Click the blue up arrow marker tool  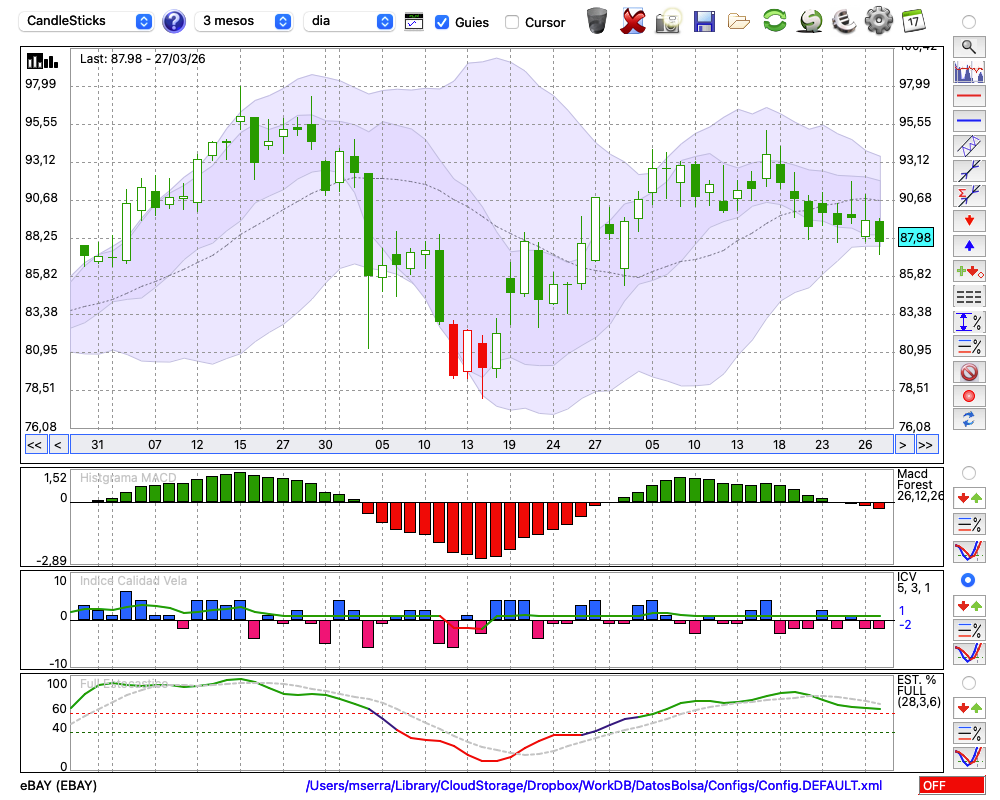click(969, 246)
